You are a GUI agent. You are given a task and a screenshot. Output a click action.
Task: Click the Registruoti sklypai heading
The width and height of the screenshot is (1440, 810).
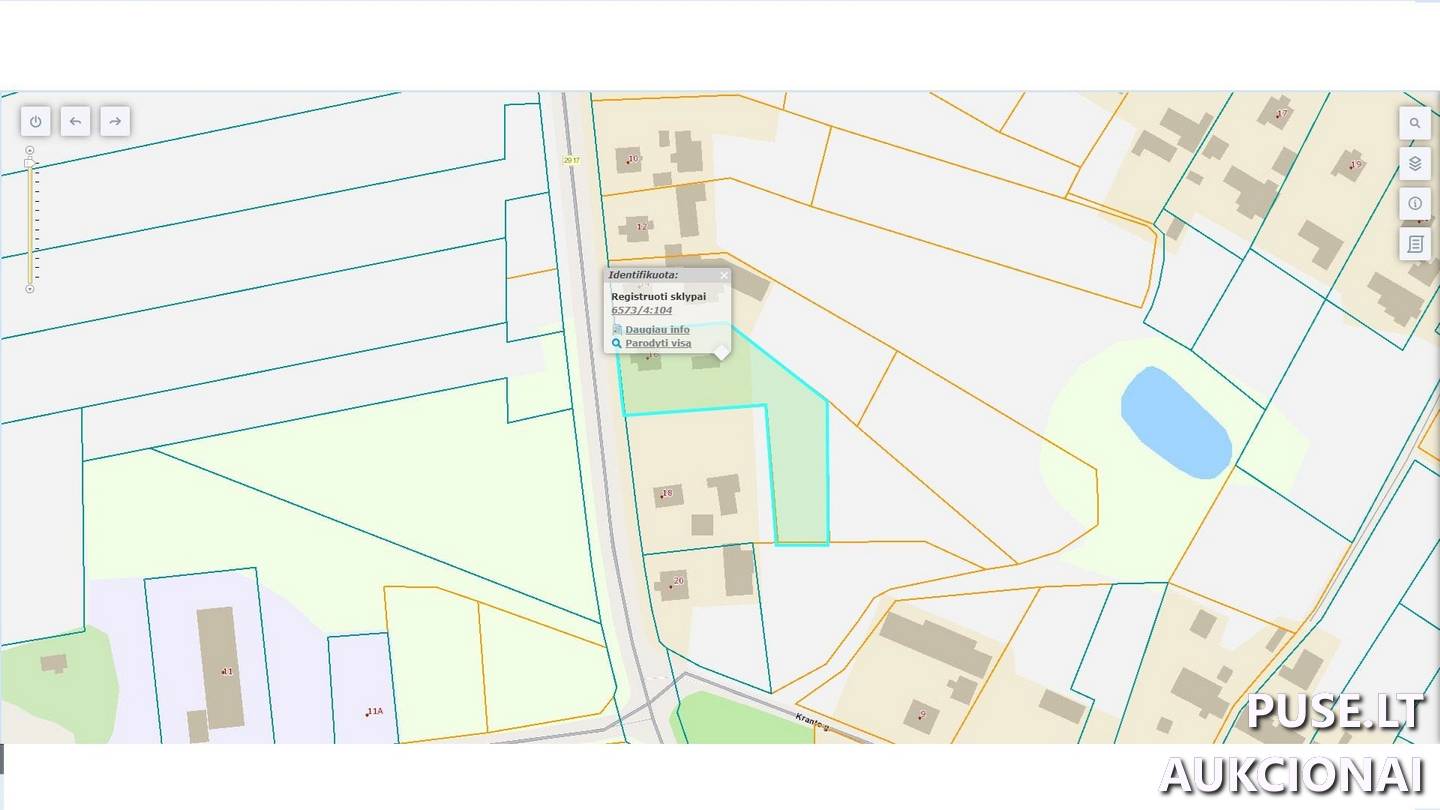(x=658, y=296)
